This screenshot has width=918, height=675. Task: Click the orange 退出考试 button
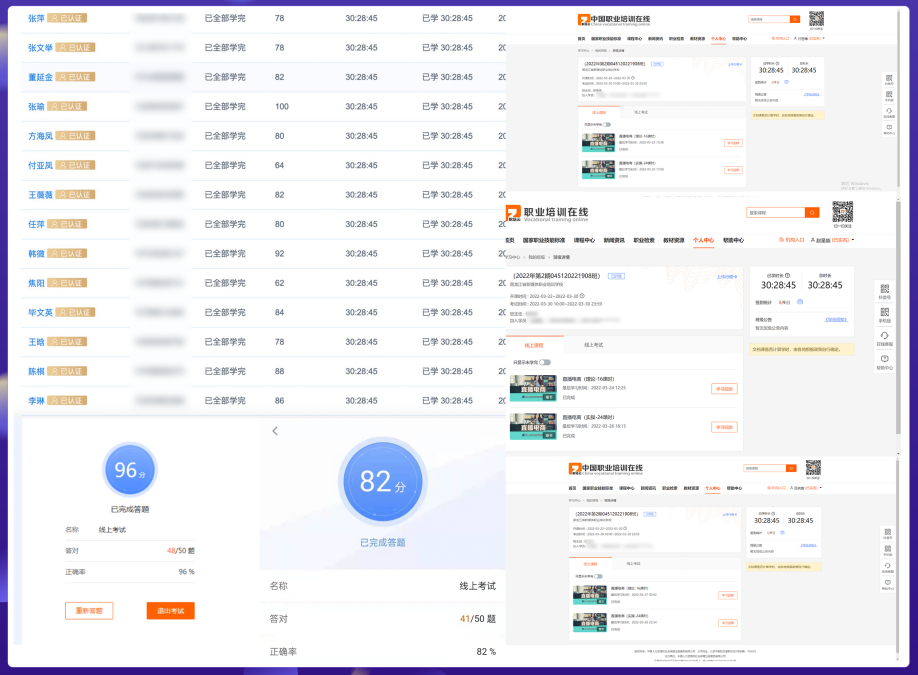click(x=170, y=610)
